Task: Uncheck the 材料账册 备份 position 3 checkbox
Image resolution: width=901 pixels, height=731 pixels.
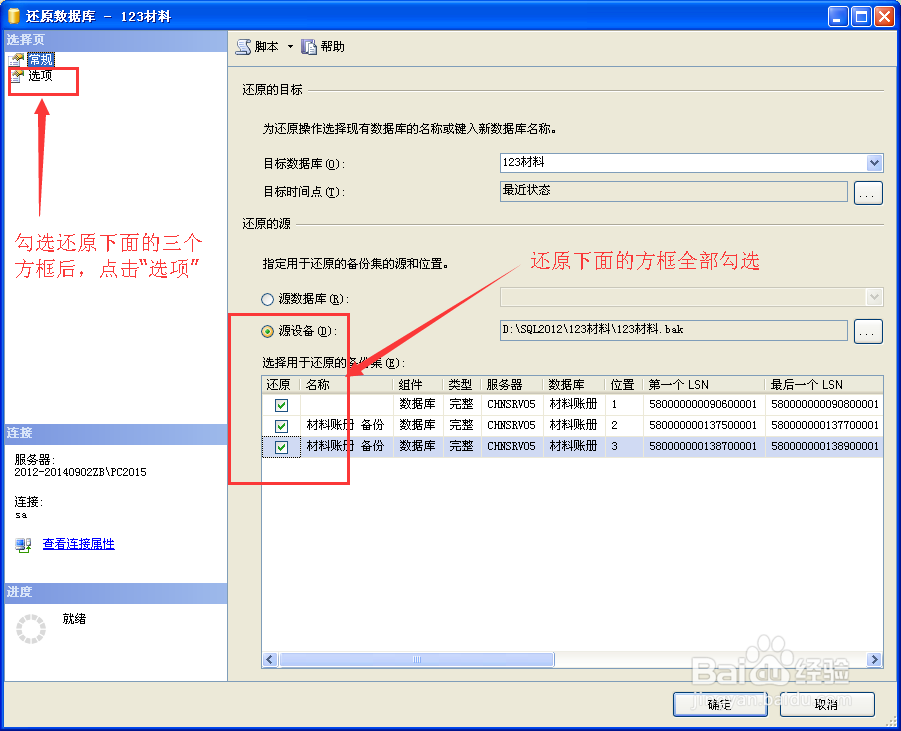Action: coord(280,447)
